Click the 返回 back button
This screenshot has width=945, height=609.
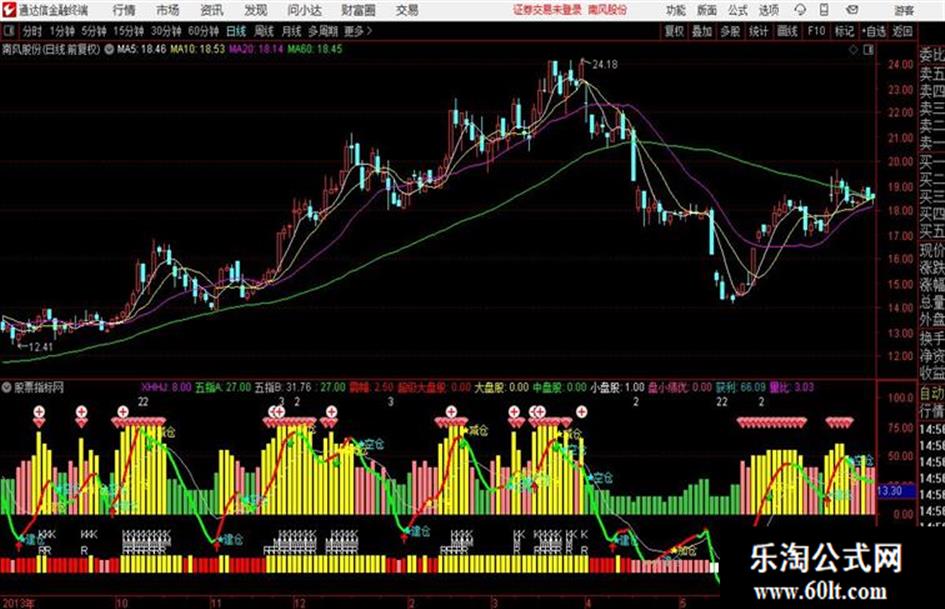[902, 31]
